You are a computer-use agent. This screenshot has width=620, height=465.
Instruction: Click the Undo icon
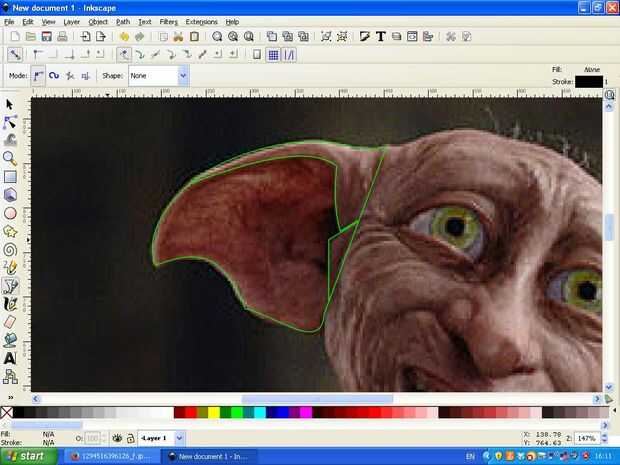pyautogui.click(x=124, y=37)
